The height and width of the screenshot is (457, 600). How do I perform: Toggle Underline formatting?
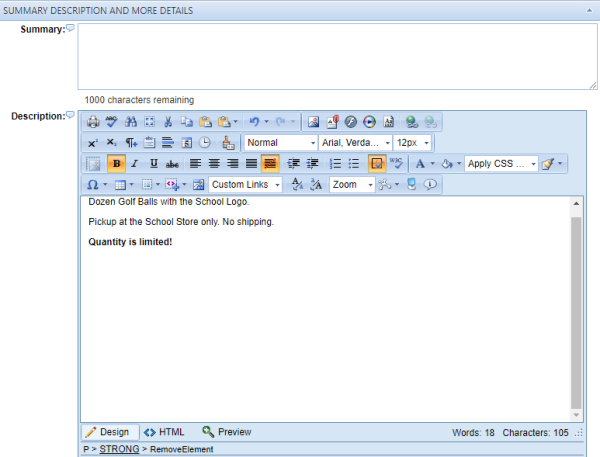[153, 164]
